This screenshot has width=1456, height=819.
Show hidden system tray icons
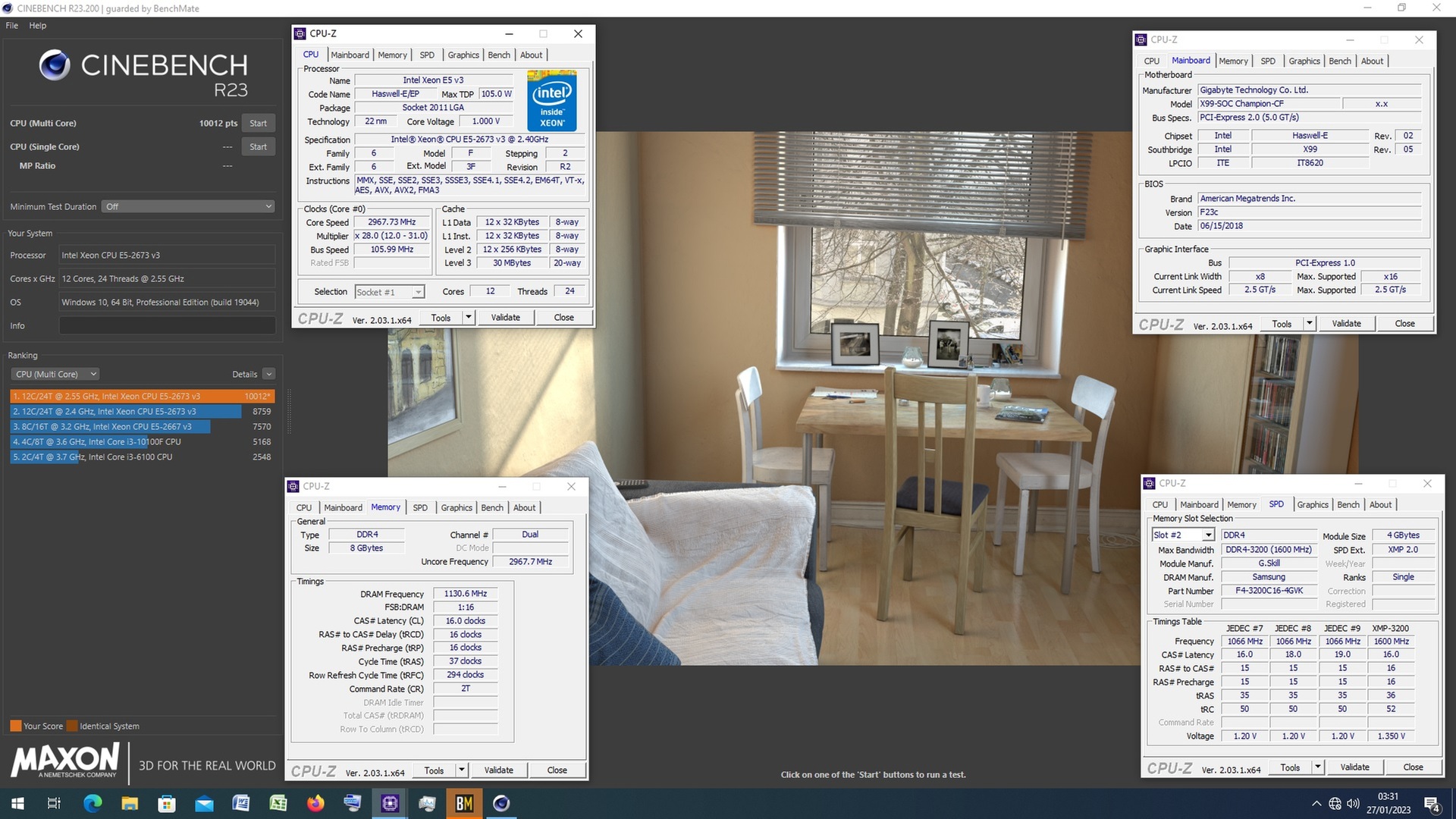(1316, 804)
